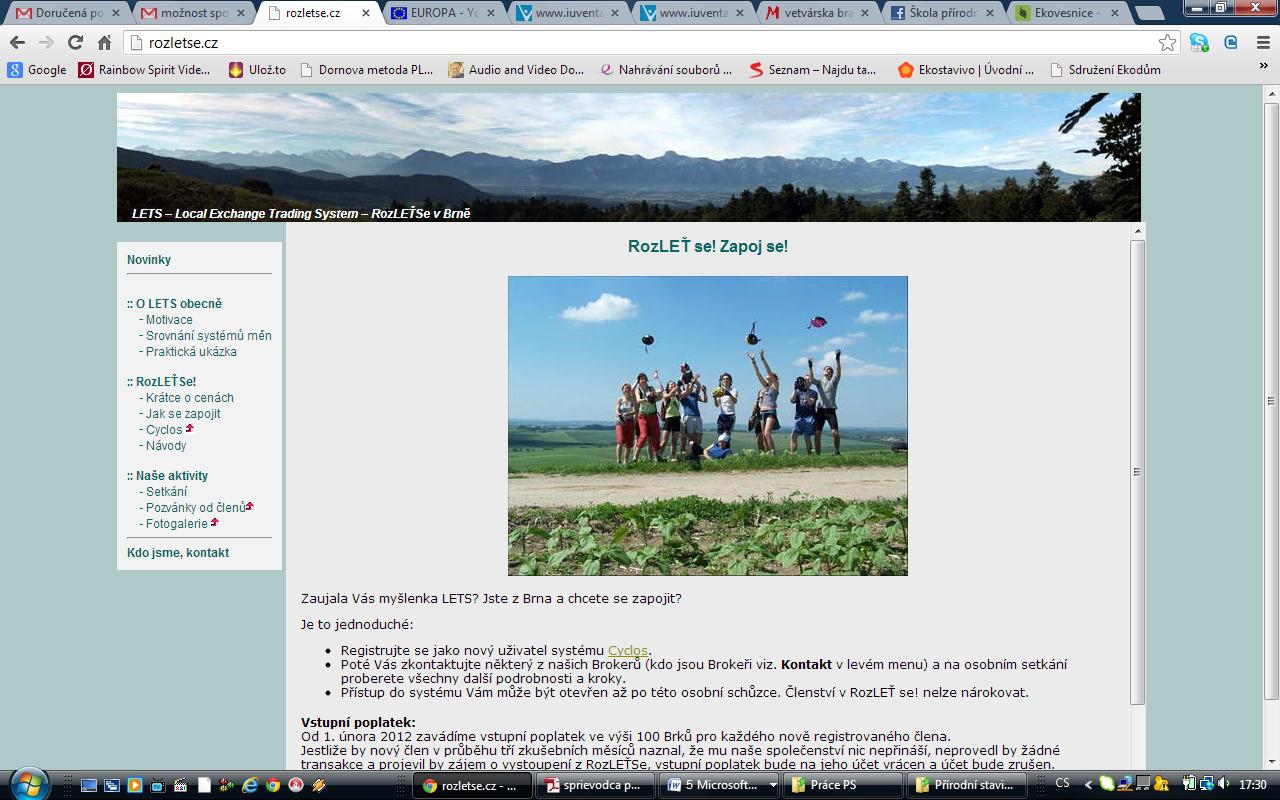The width and height of the screenshot is (1280, 800).
Task: Bookmark this page with the star icon
Action: (1167, 43)
